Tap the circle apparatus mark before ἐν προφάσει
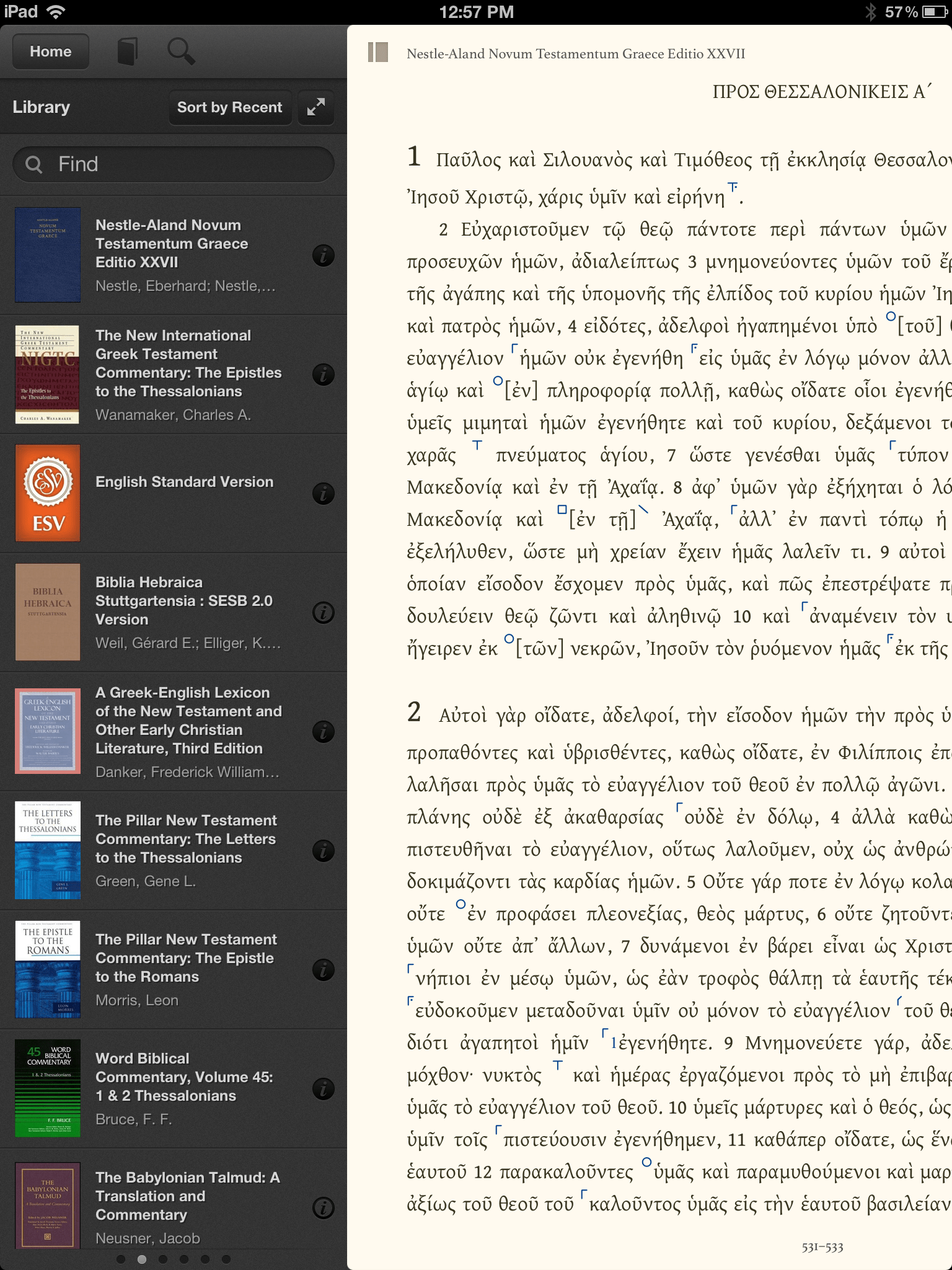This screenshot has width=952, height=1270. (x=461, y=904)
